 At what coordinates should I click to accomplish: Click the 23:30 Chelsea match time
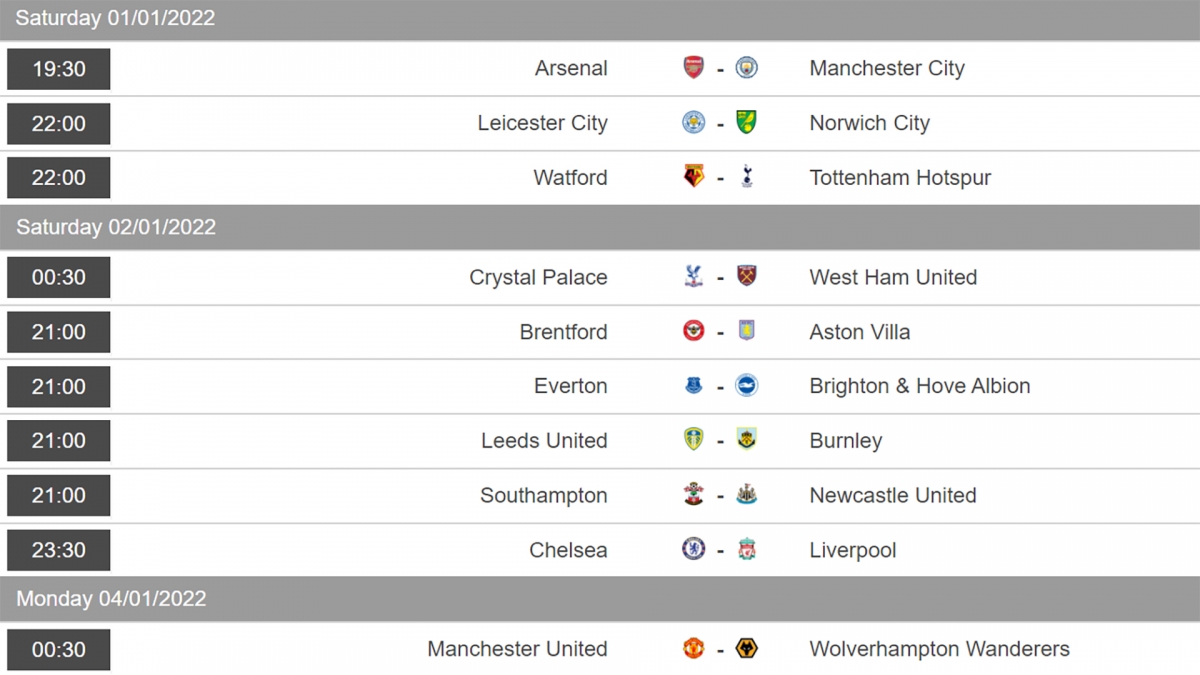point(59,550)
